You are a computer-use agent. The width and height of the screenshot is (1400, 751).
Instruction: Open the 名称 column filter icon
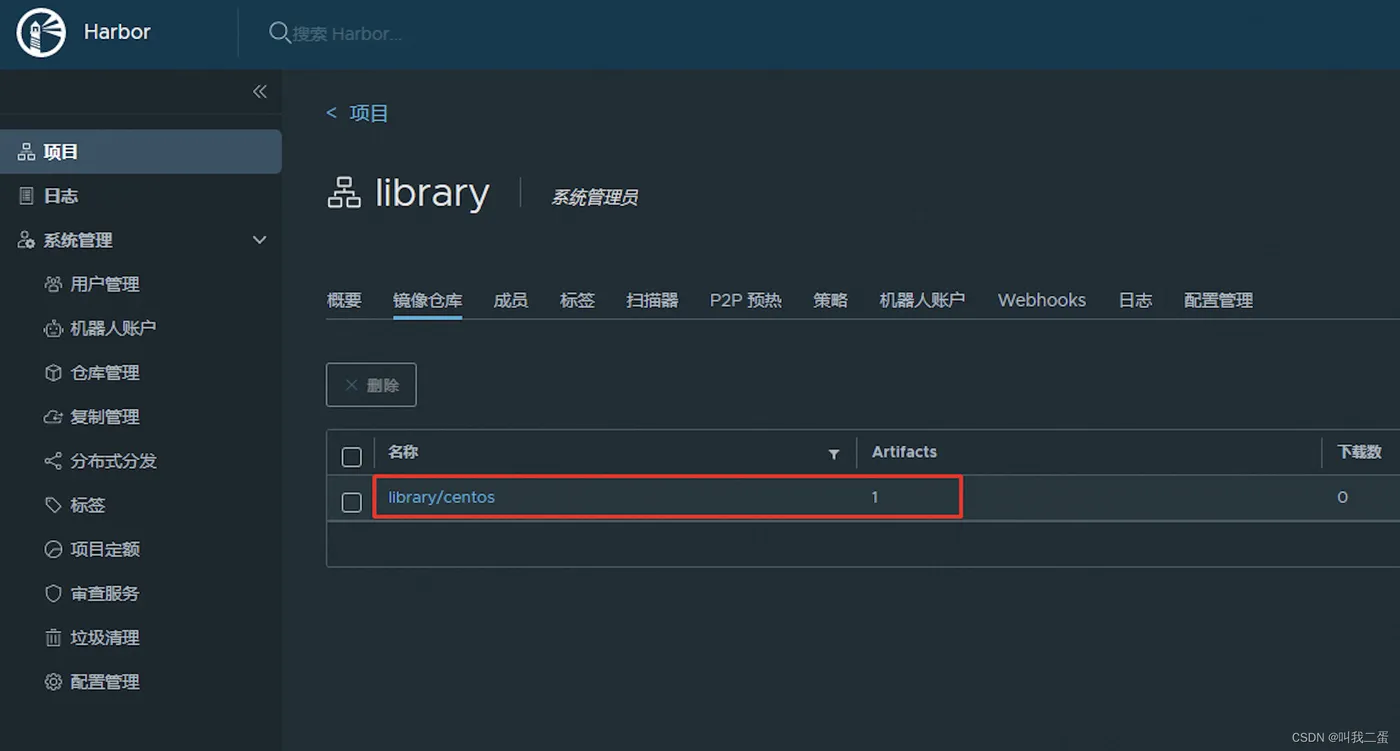pyautogui.click(x=834, y=454)
